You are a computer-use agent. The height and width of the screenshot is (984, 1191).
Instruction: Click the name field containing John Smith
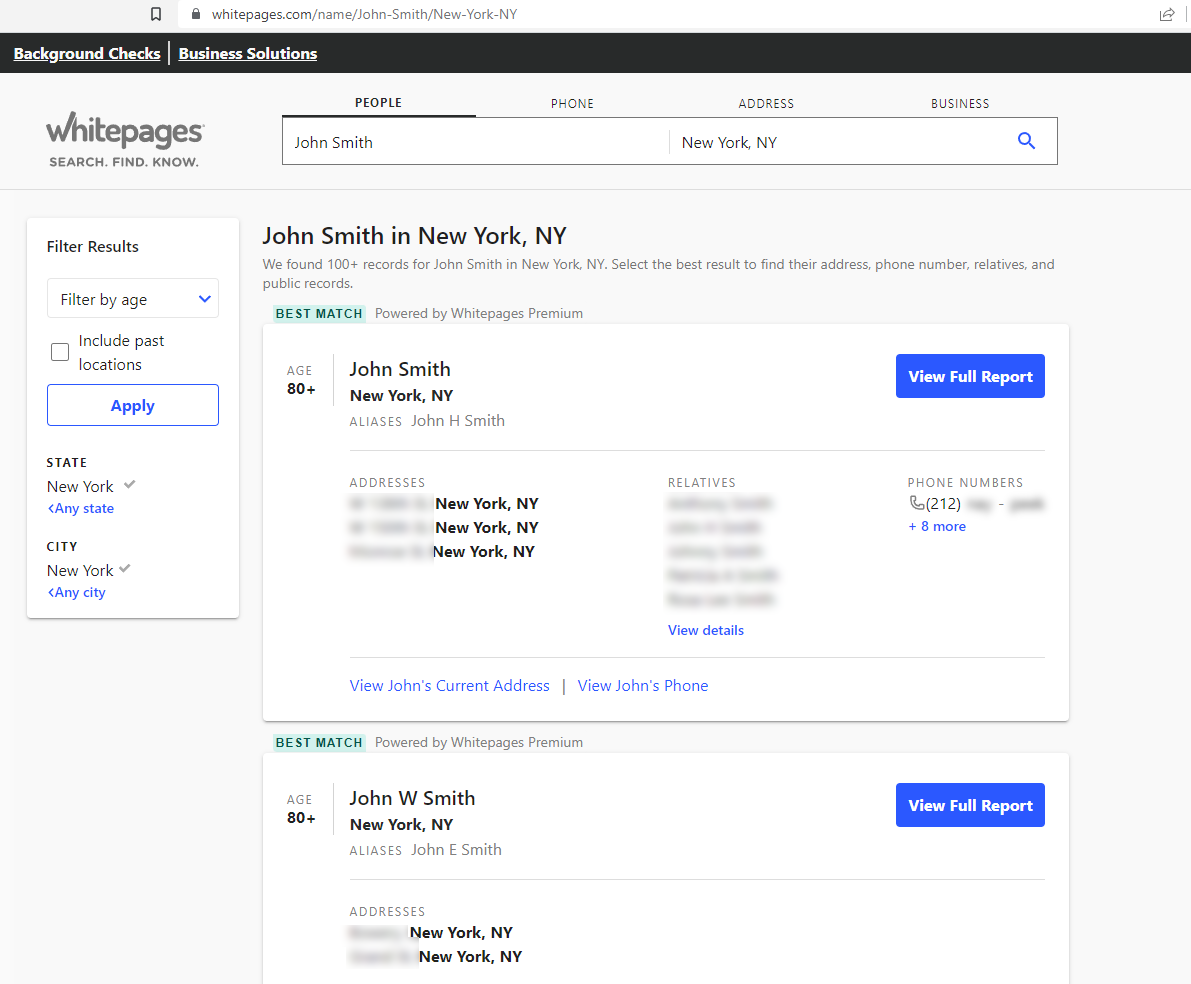click(475, 142)
